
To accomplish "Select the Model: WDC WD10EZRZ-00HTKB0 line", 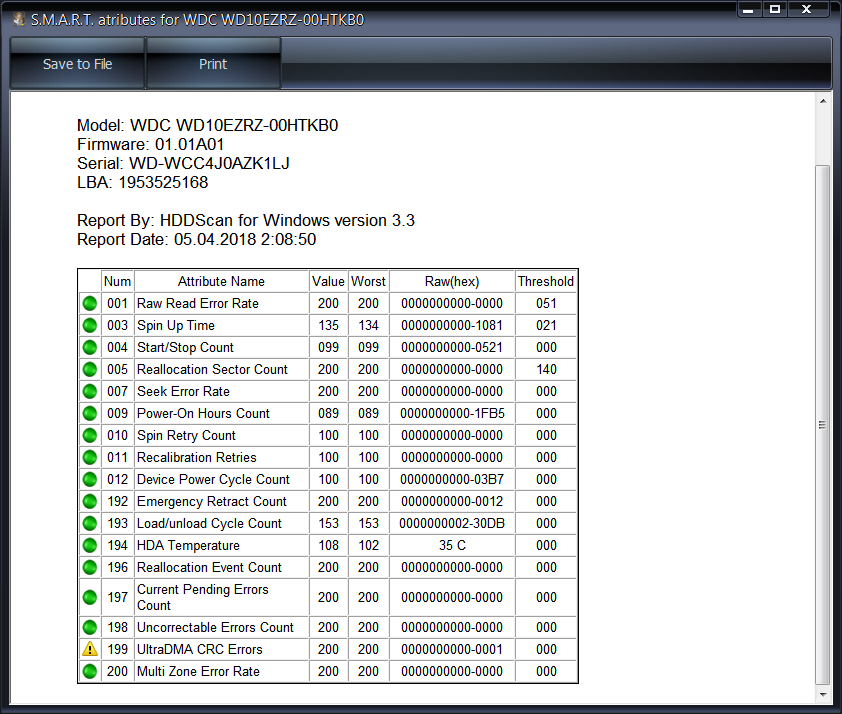I will [x=207, y=126].
